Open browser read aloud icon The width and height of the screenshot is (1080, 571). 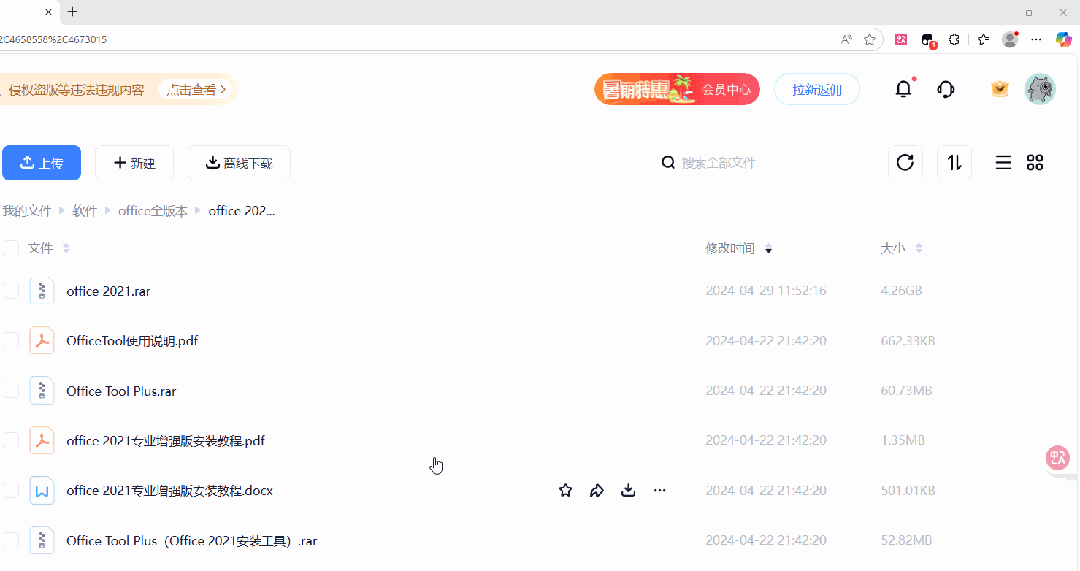pos(847,39)
